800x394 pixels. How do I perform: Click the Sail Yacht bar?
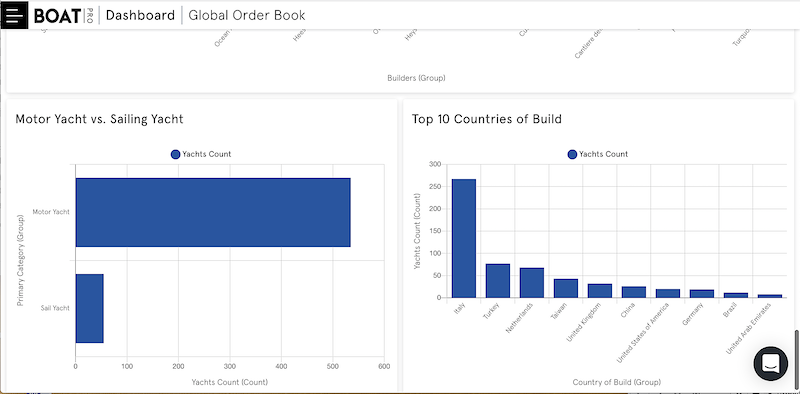coord(89,308)
